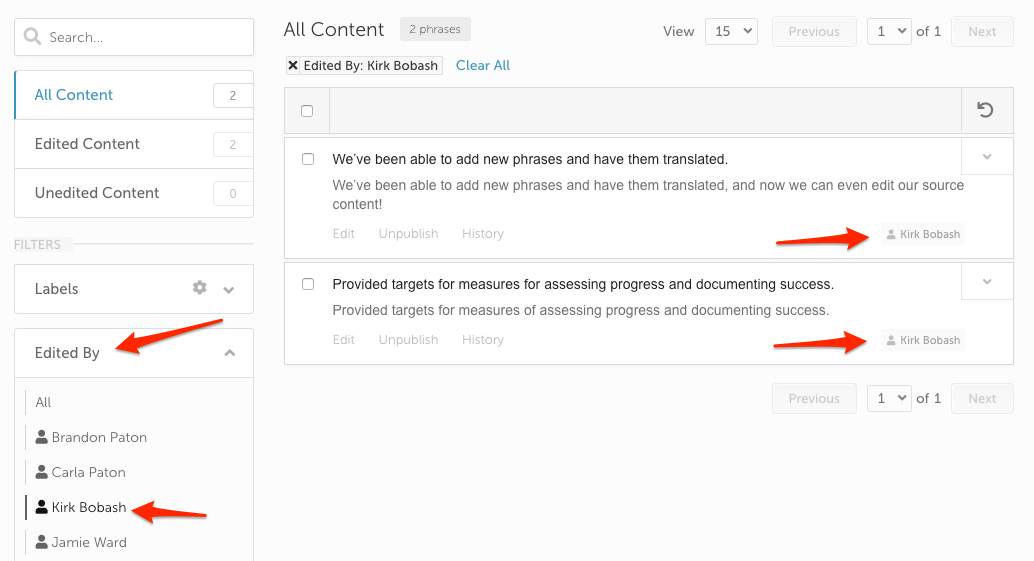Click the person icon beside Jamie Ward

(x=42, y=541)
